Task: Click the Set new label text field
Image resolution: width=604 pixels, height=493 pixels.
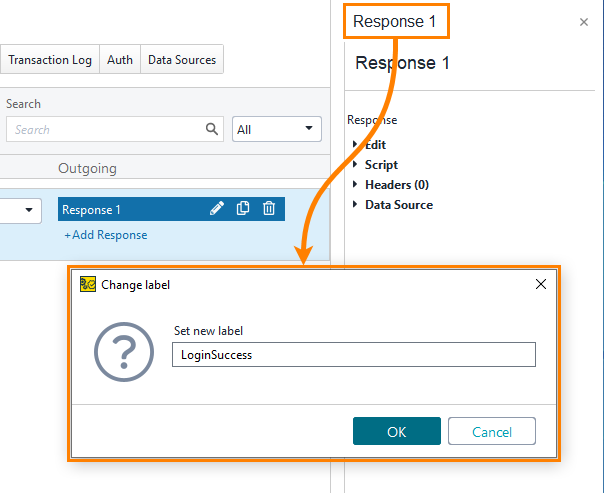Action: (354, 354)
